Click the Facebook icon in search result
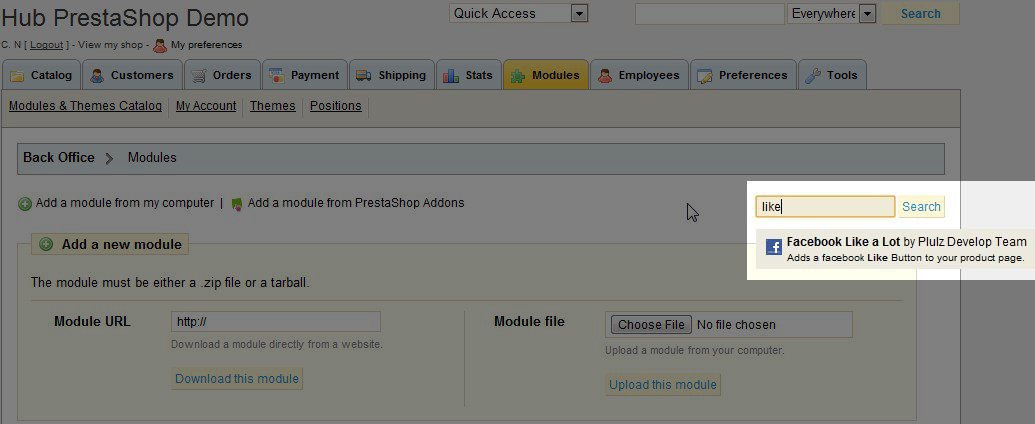Viewport: 1035px width, 424px height. click(773, 248)
